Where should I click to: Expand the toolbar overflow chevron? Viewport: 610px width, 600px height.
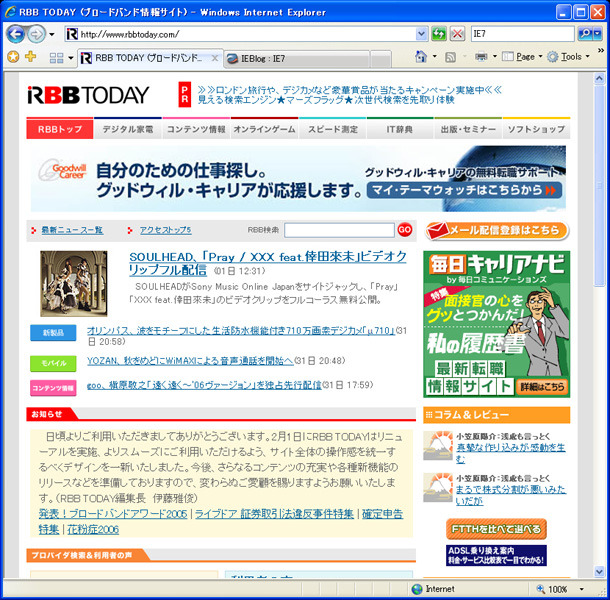click(601, 51)
